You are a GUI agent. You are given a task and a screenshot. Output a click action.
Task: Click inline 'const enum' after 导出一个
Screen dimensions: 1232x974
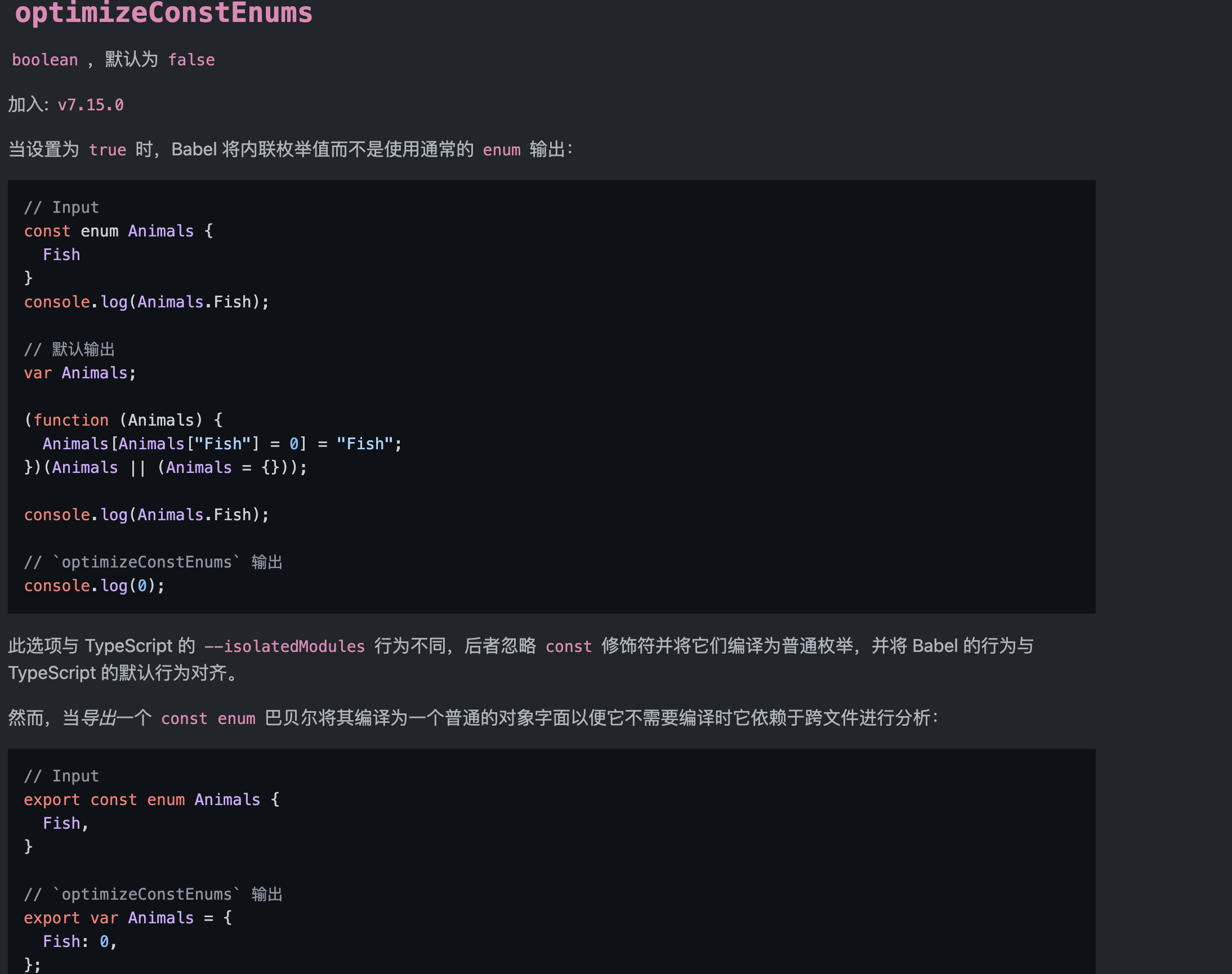tap(208, 718)
